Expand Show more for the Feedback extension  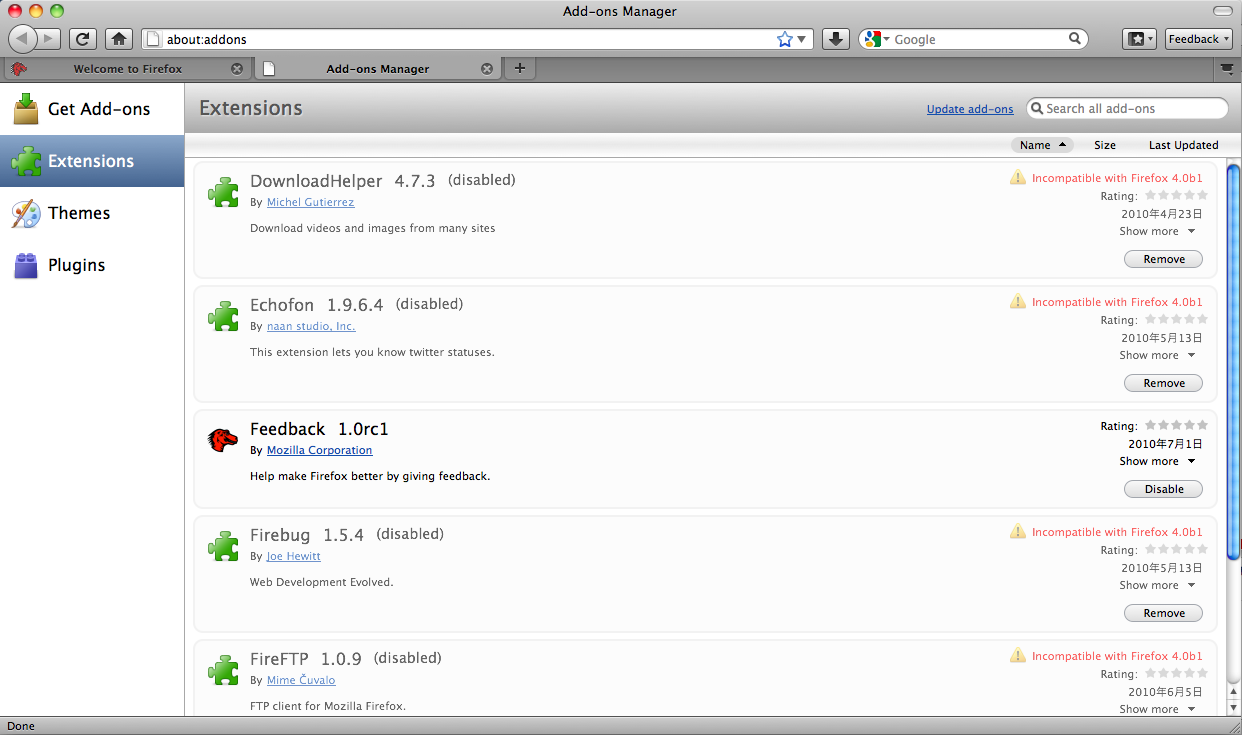(1157, 461)
